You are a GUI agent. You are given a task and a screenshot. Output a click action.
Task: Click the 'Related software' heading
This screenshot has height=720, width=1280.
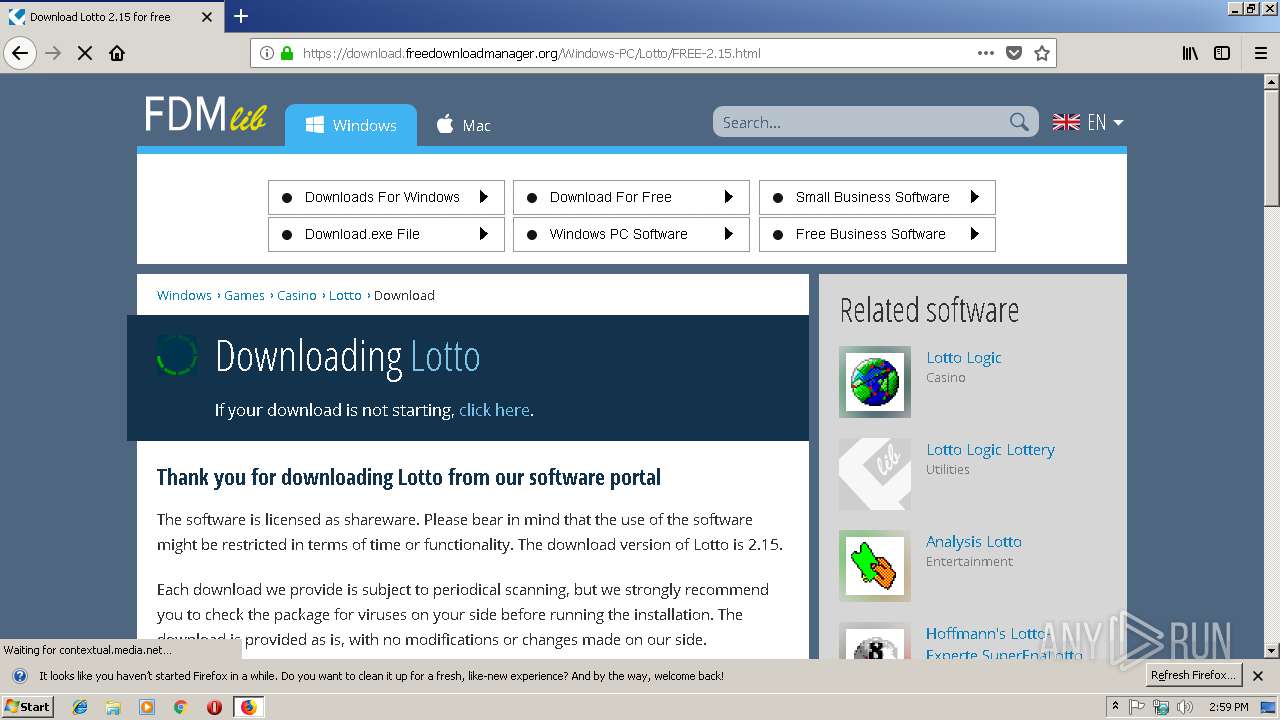point(929,310)
